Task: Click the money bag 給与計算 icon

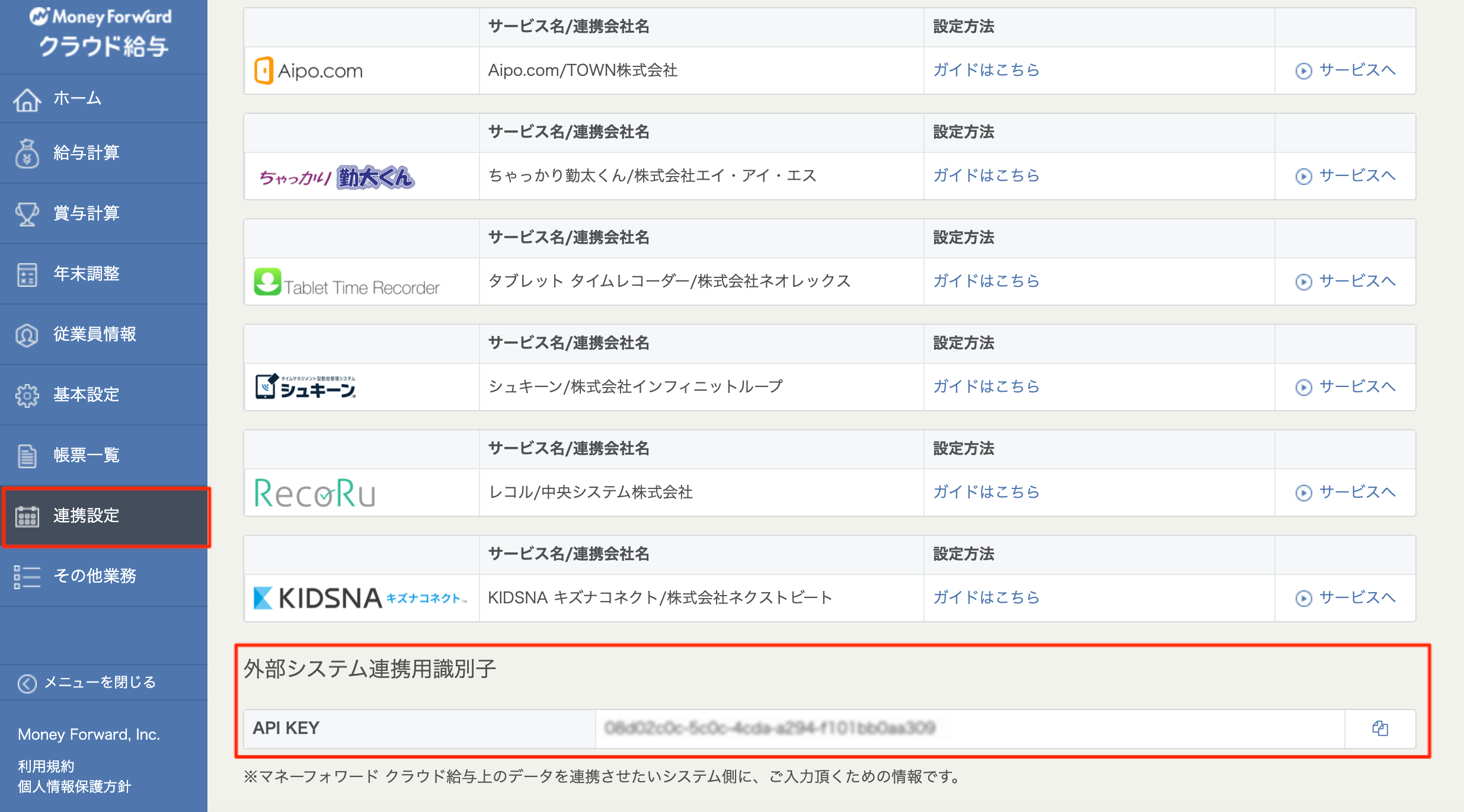Action: click(x=27, y=154)
